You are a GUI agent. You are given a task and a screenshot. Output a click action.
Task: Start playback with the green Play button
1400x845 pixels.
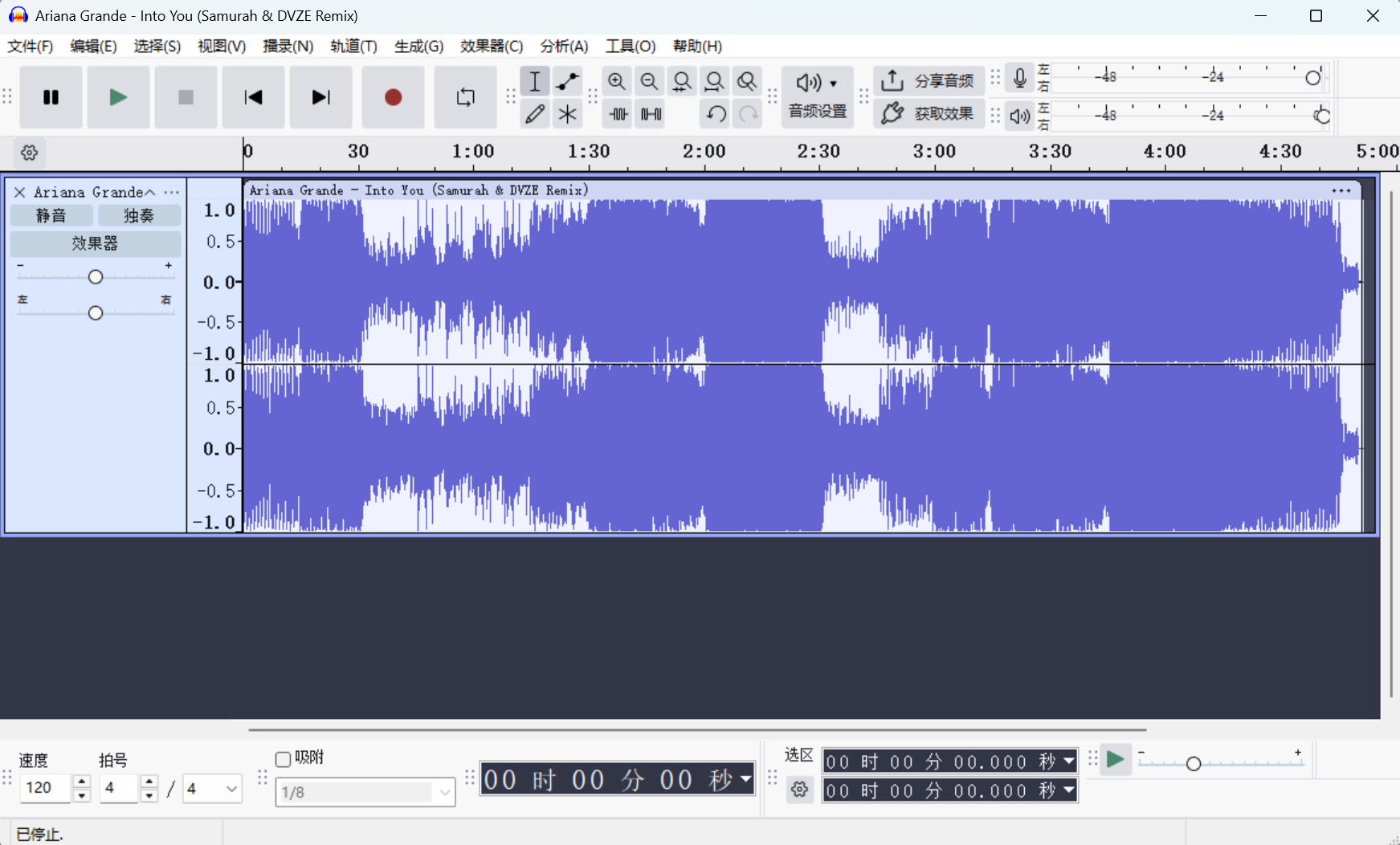[118, 97]
